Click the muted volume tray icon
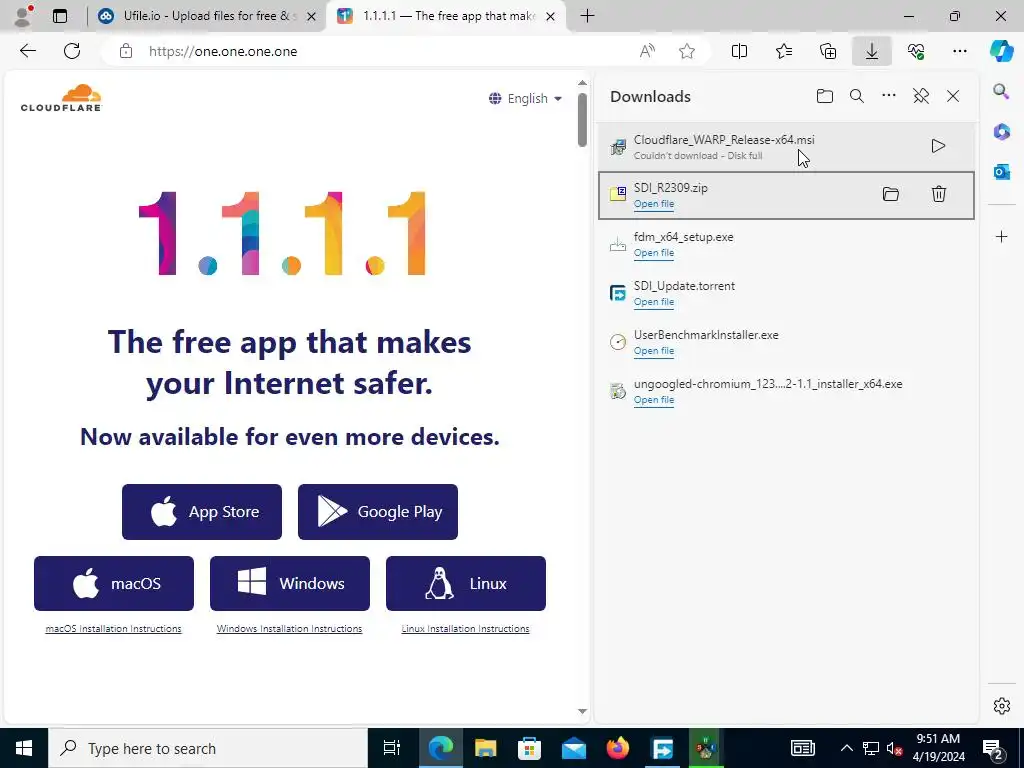This screenshot has width=1024, height=768. pos(895,748)
